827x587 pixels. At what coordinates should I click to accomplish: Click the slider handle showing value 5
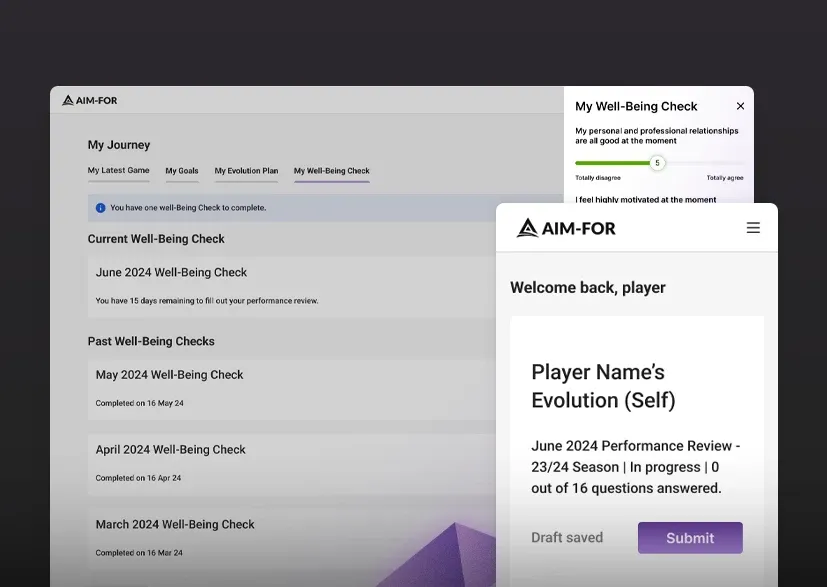(657, 161)
